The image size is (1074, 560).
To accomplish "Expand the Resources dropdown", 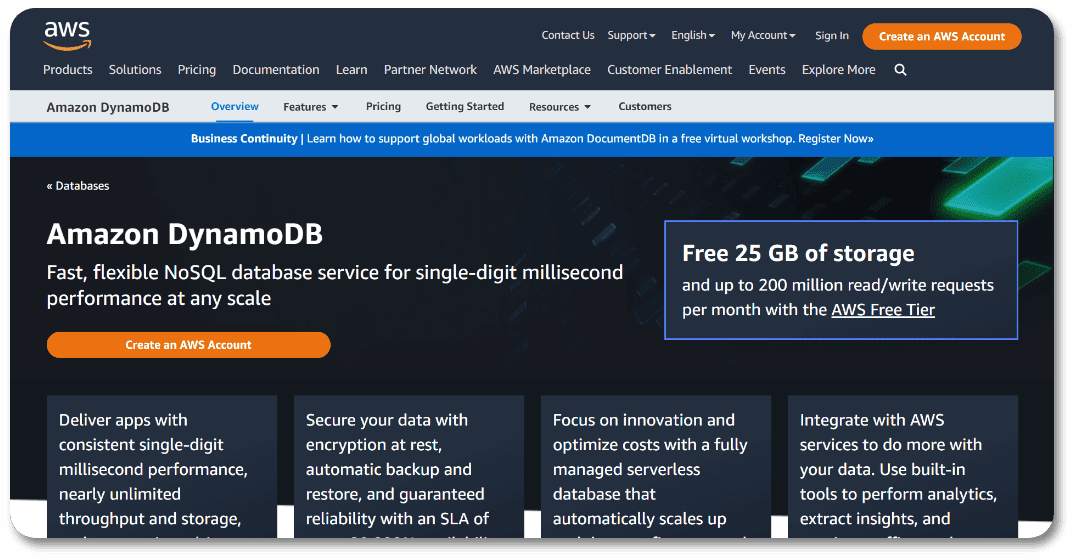I will click(560, 107).
